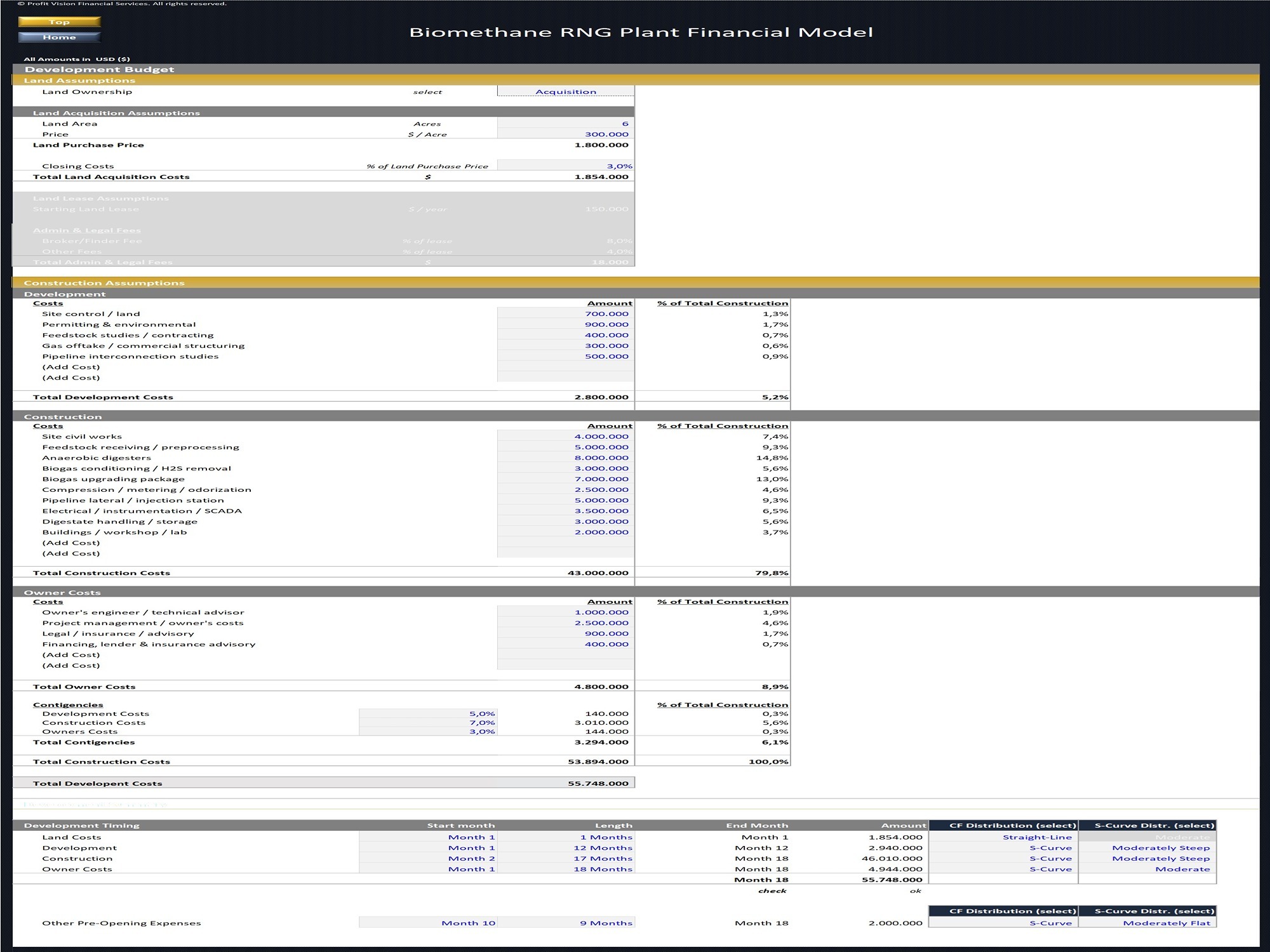Viewport: 1270px width, 952px height.
Task: Select the Construction Costs contingency percentage cell
Action: (x=428, y=722)
